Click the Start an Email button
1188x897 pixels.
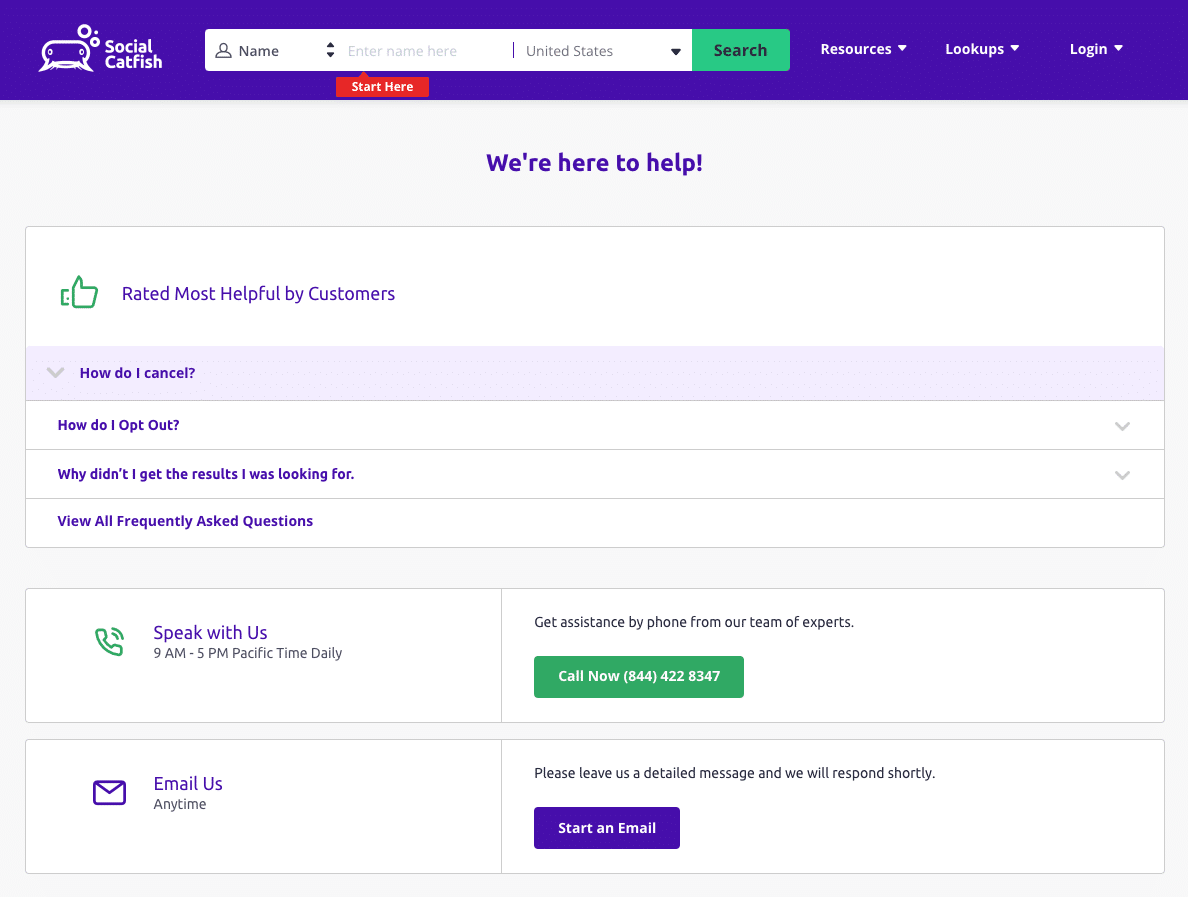coord(607,828)
